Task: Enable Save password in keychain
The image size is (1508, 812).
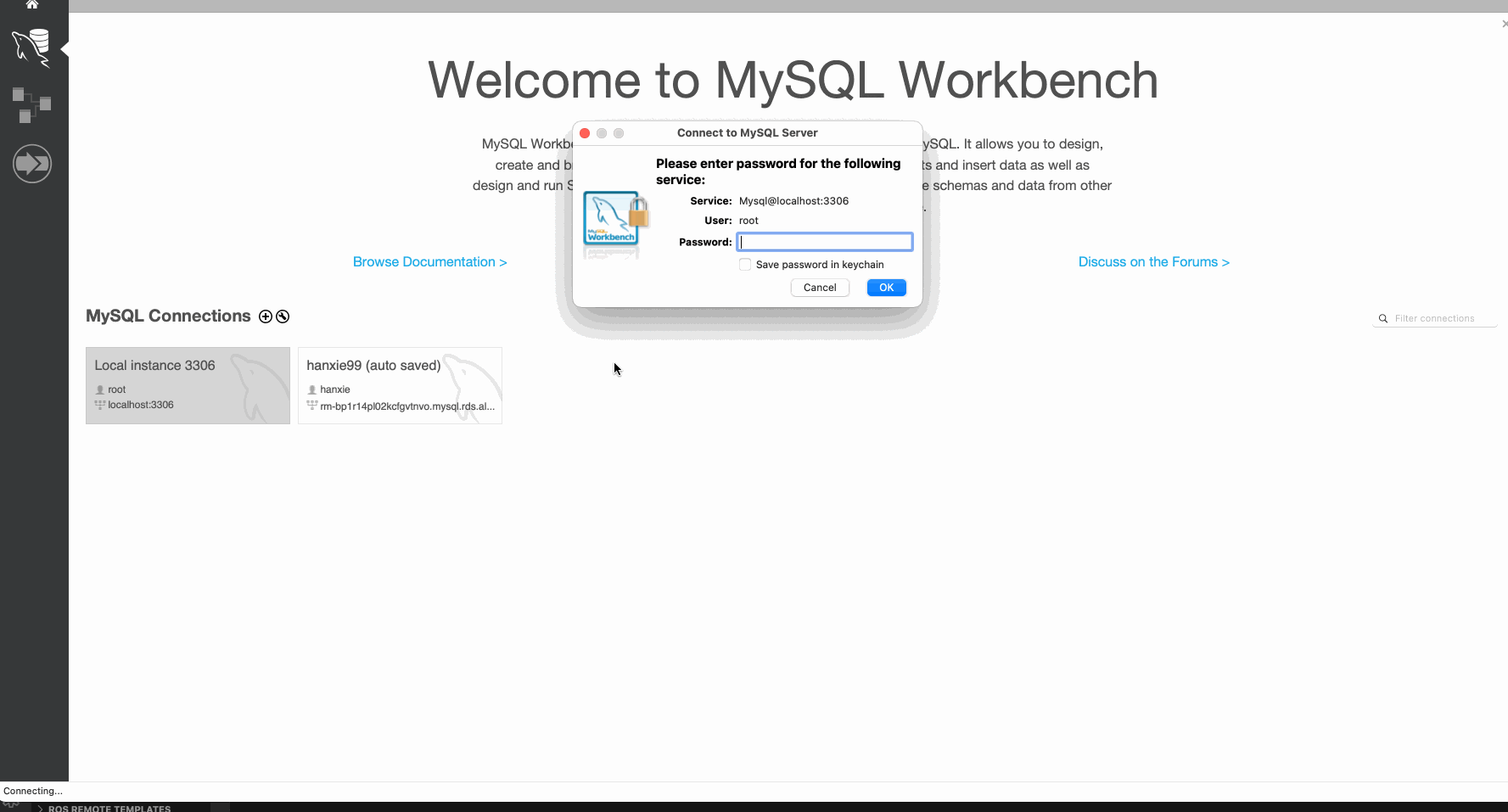Action: pos(745,265)
